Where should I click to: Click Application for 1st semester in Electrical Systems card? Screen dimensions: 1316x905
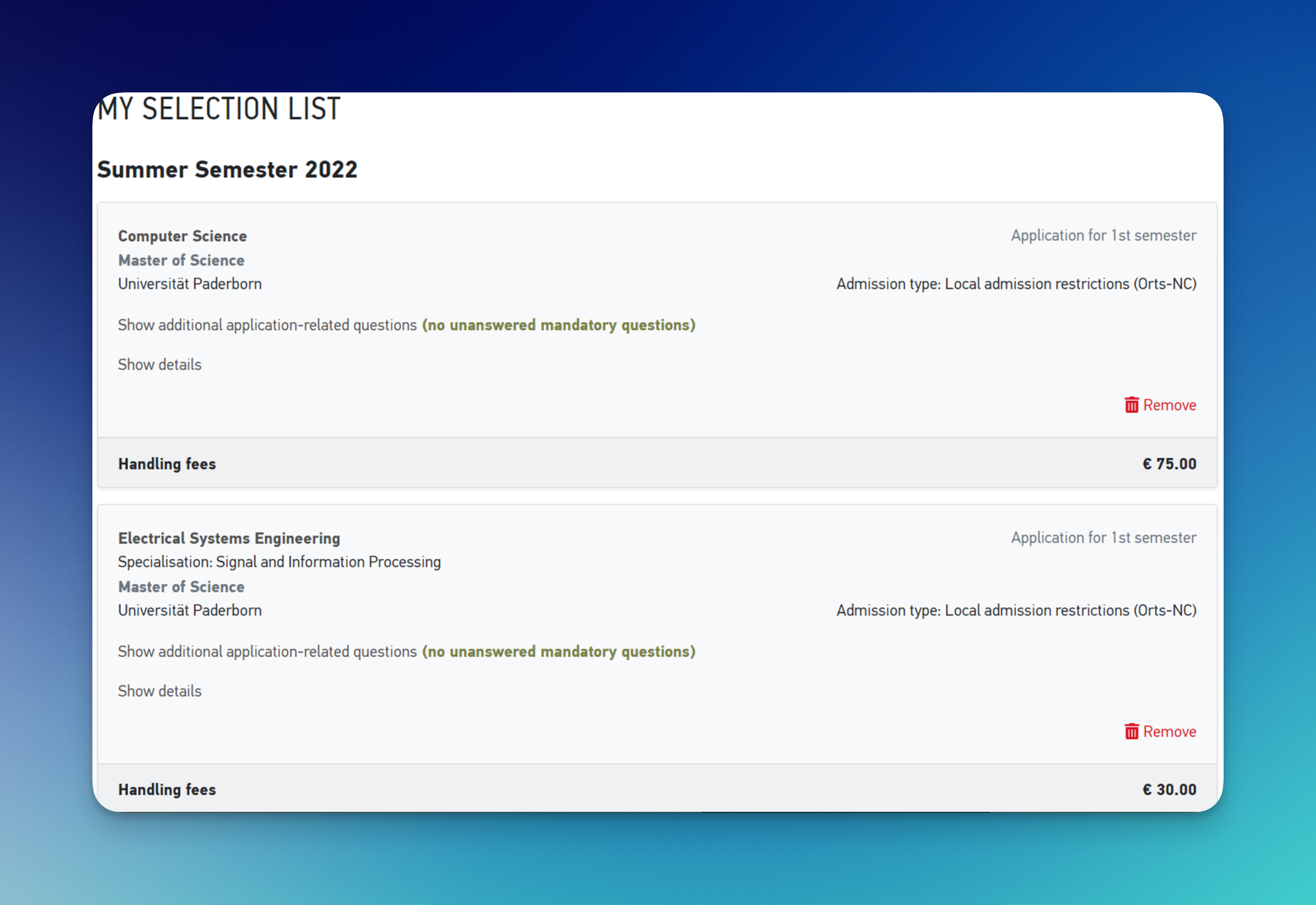click(x=1104, y=537)
